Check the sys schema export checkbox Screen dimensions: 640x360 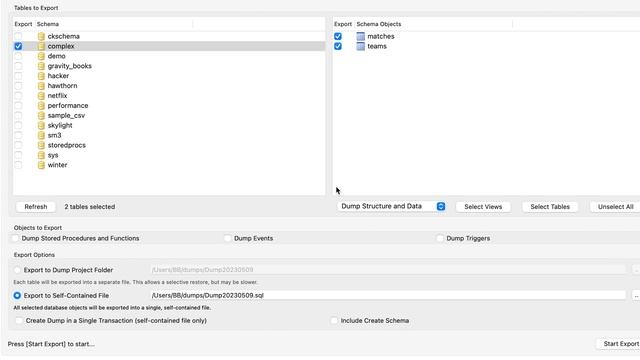coord(18,155)
